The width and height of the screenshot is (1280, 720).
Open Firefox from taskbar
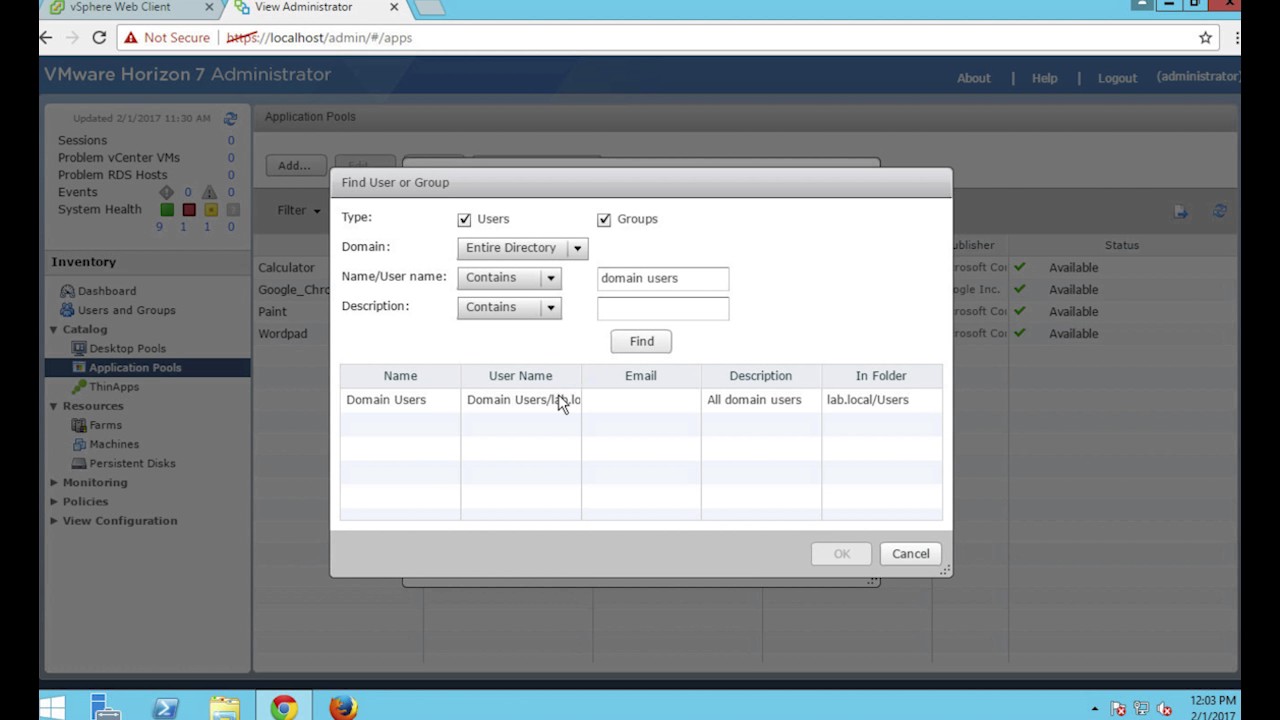pyautogui.click(x=343, y=708)
